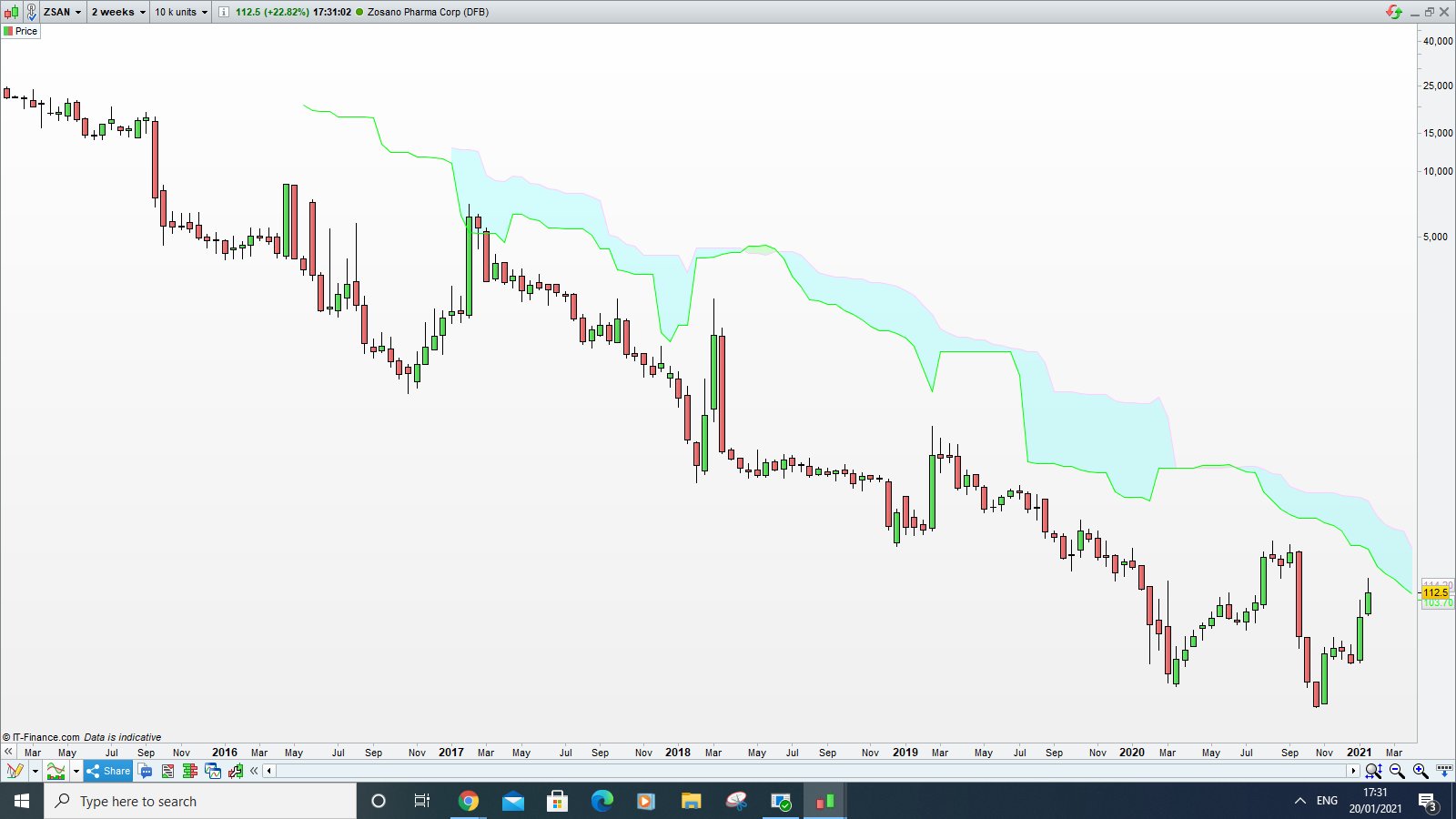Click the candlestick chart icon in title bar
1456x819 pixels.
tap(11, 12)
